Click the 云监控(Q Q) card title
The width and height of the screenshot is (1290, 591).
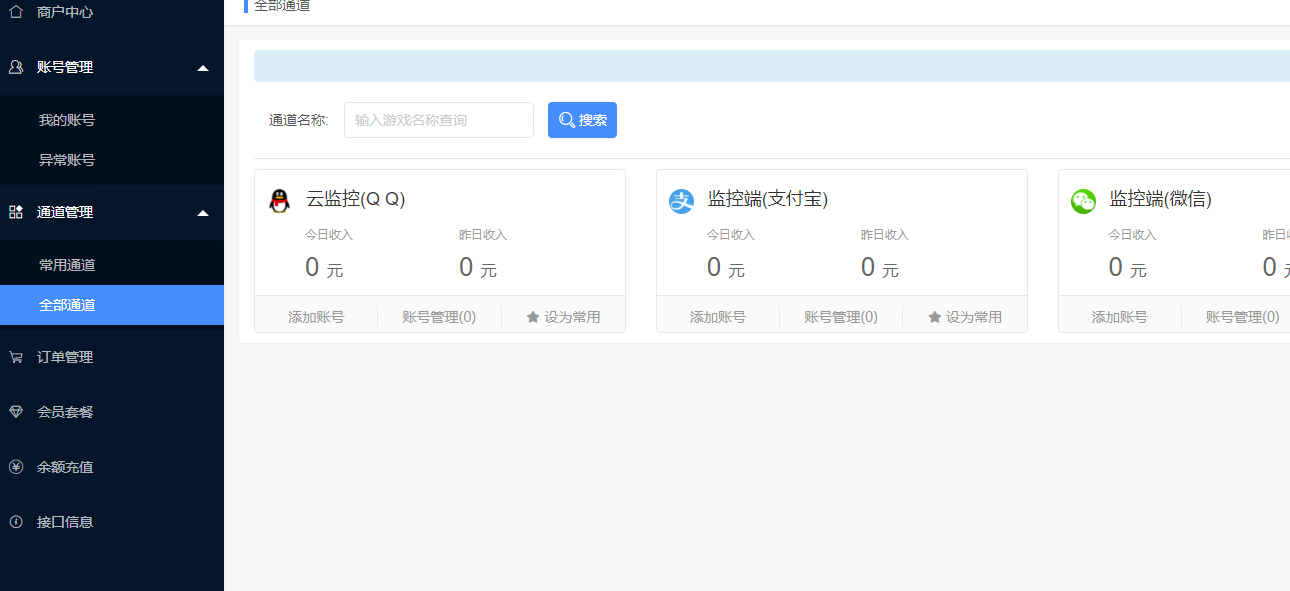point(356,199)
